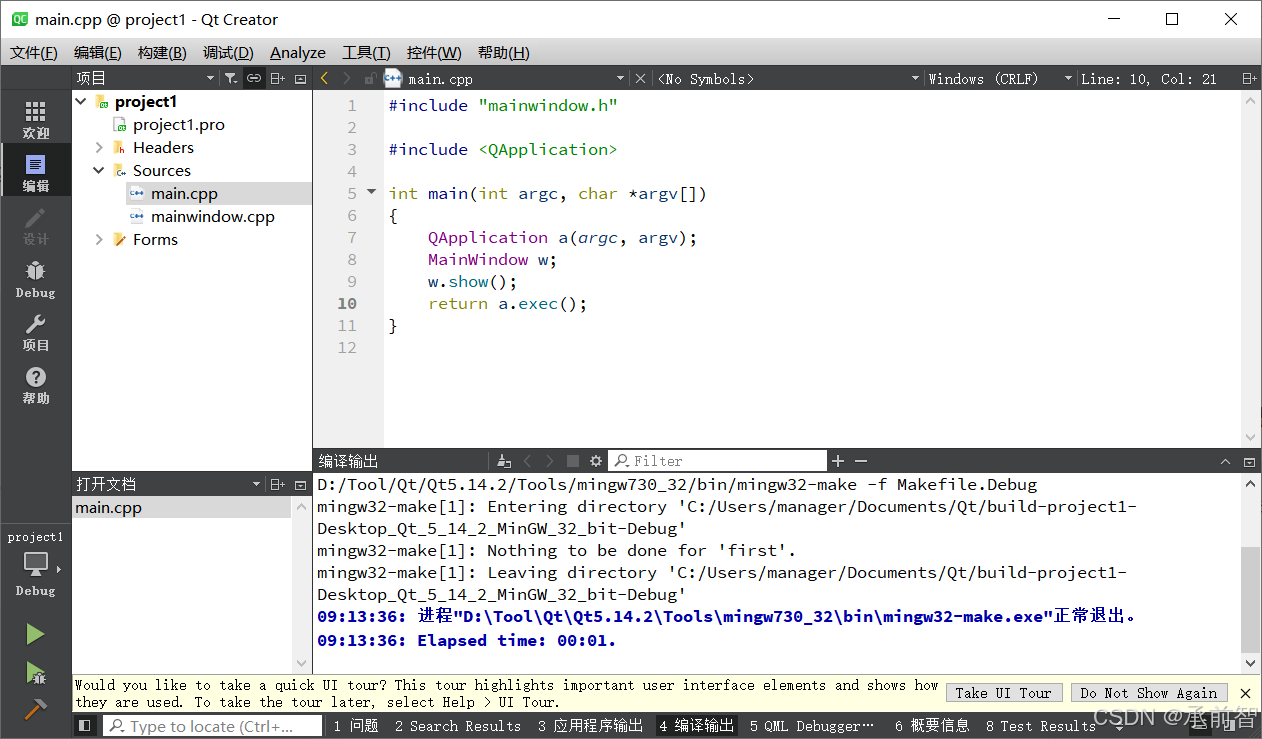Split the project panel view

coord(278,78)
